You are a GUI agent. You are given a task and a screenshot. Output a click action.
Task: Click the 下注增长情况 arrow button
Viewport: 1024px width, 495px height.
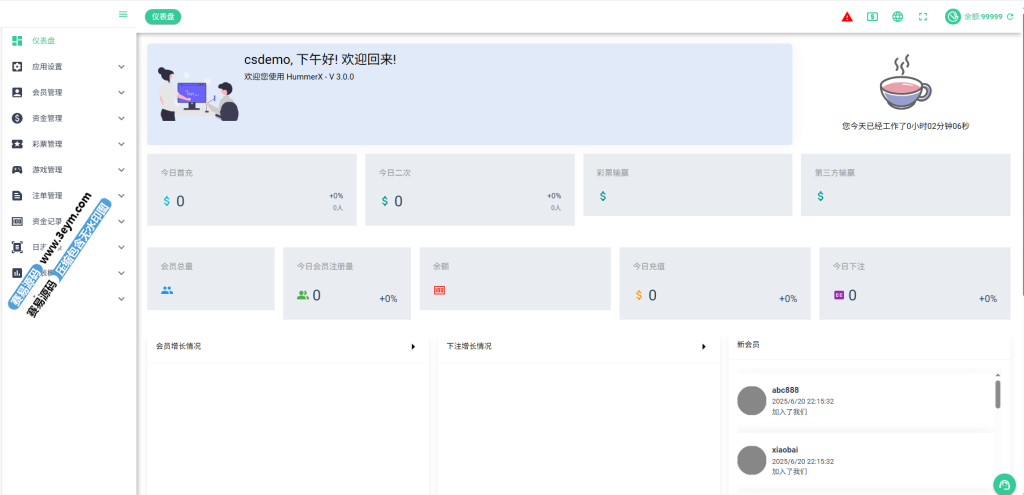[704, 347]
